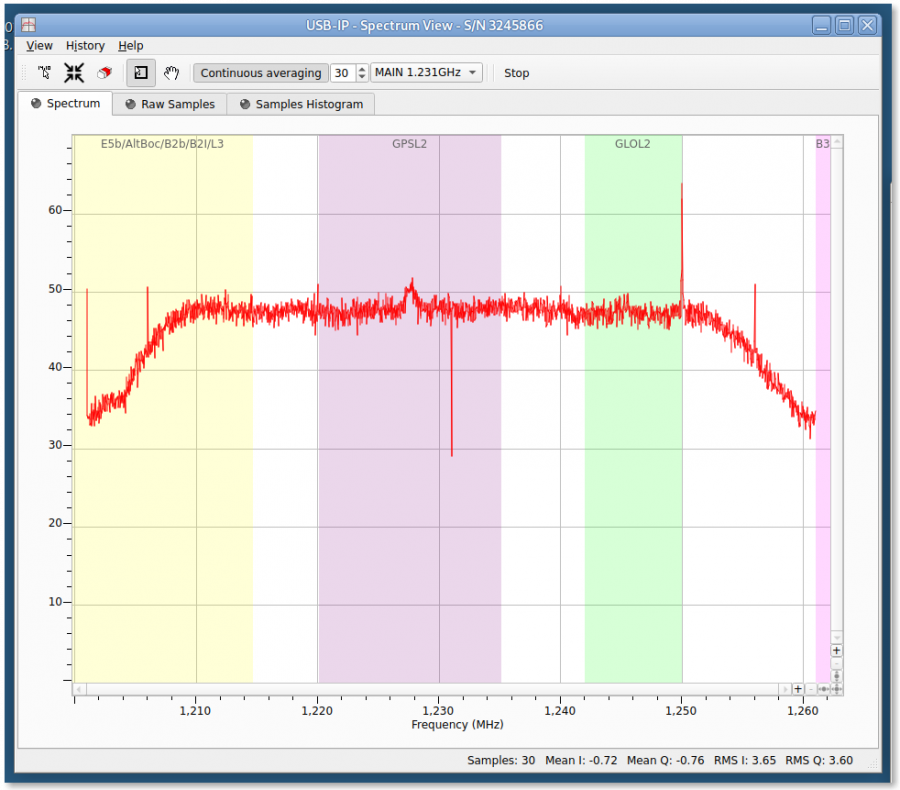The image size is (900, 790).
Task: Toggle Continuous averaging mode
Action: [260, 73]
